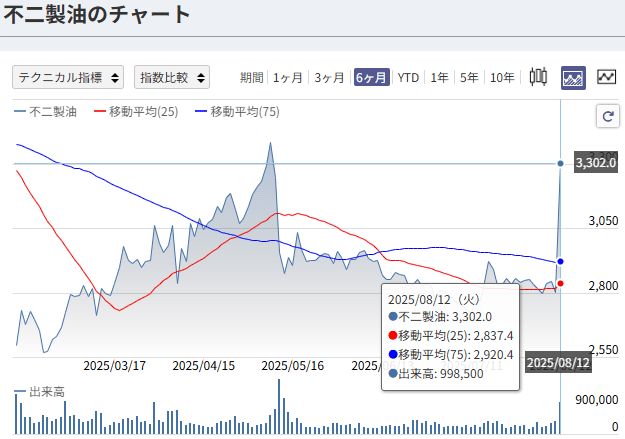Switch chart period to 10年
The height and width of the screenshot is (439, 625).
click(x=502, y=77)
